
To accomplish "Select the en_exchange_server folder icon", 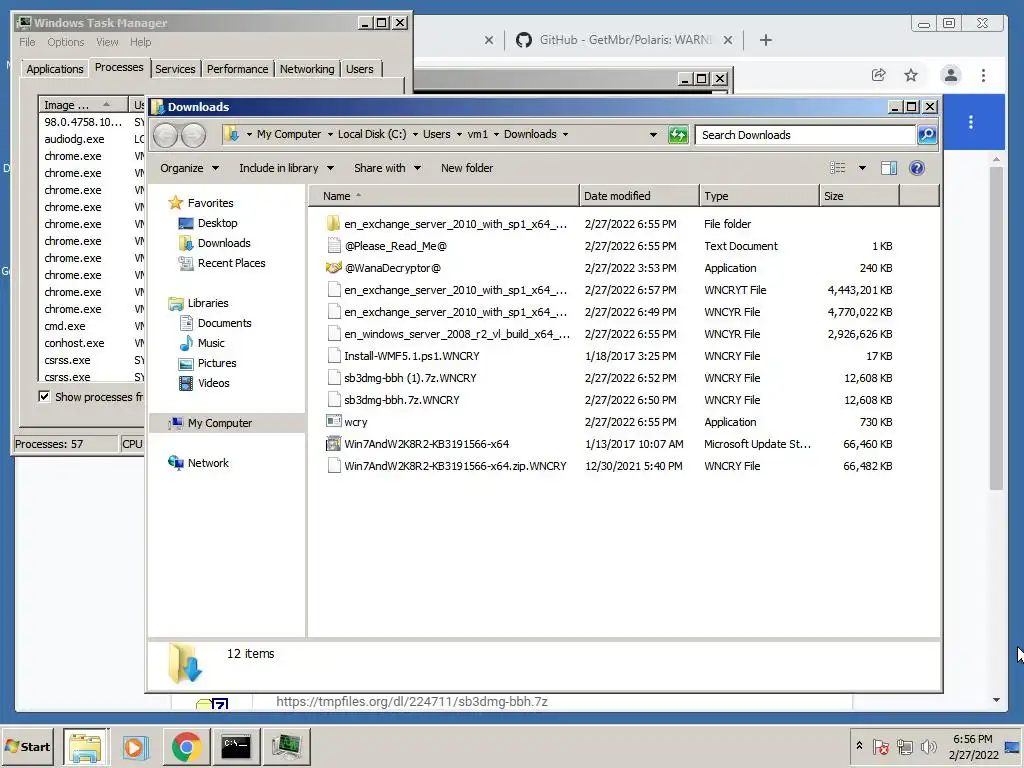I will coord(334,223).
